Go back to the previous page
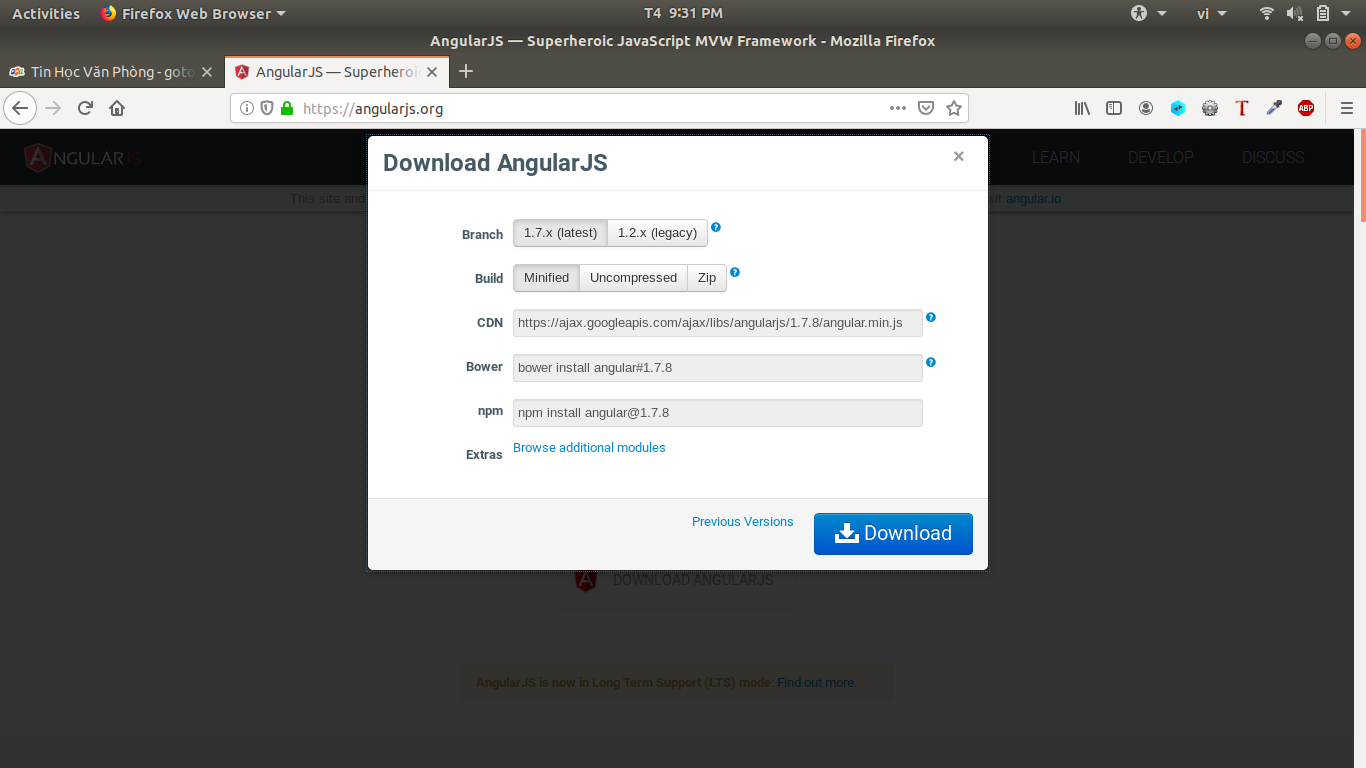The height and width of the screenshot is (768, 1366). (21, 108)
